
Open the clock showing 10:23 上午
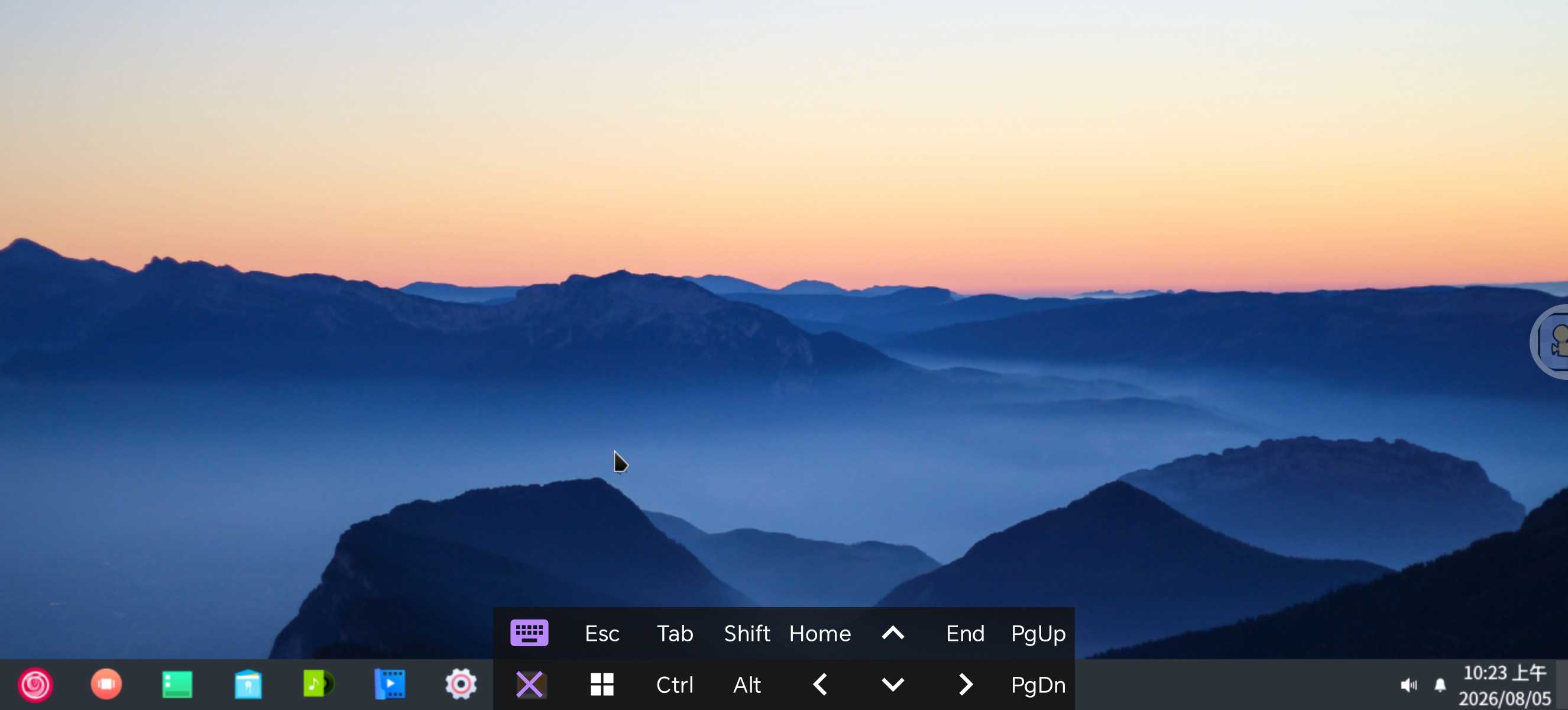1505,686
